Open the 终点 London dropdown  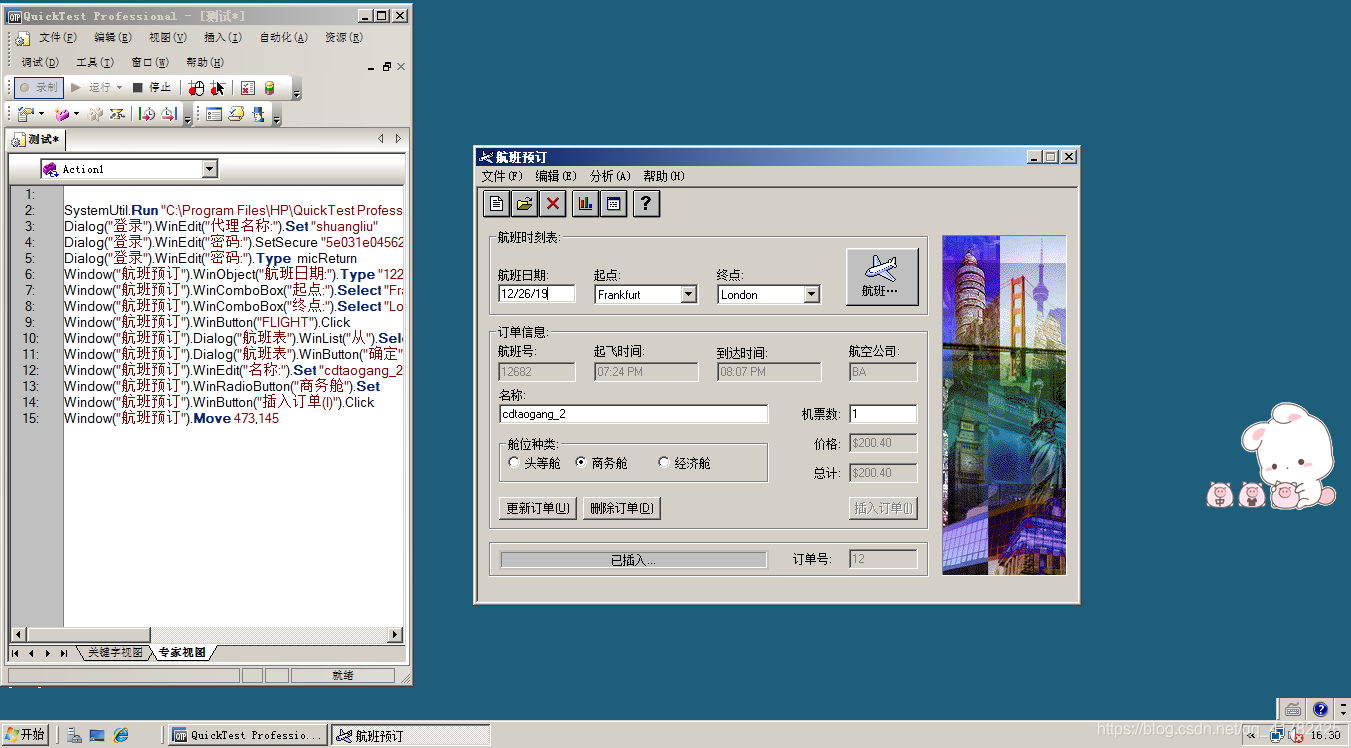click(811, 294)
